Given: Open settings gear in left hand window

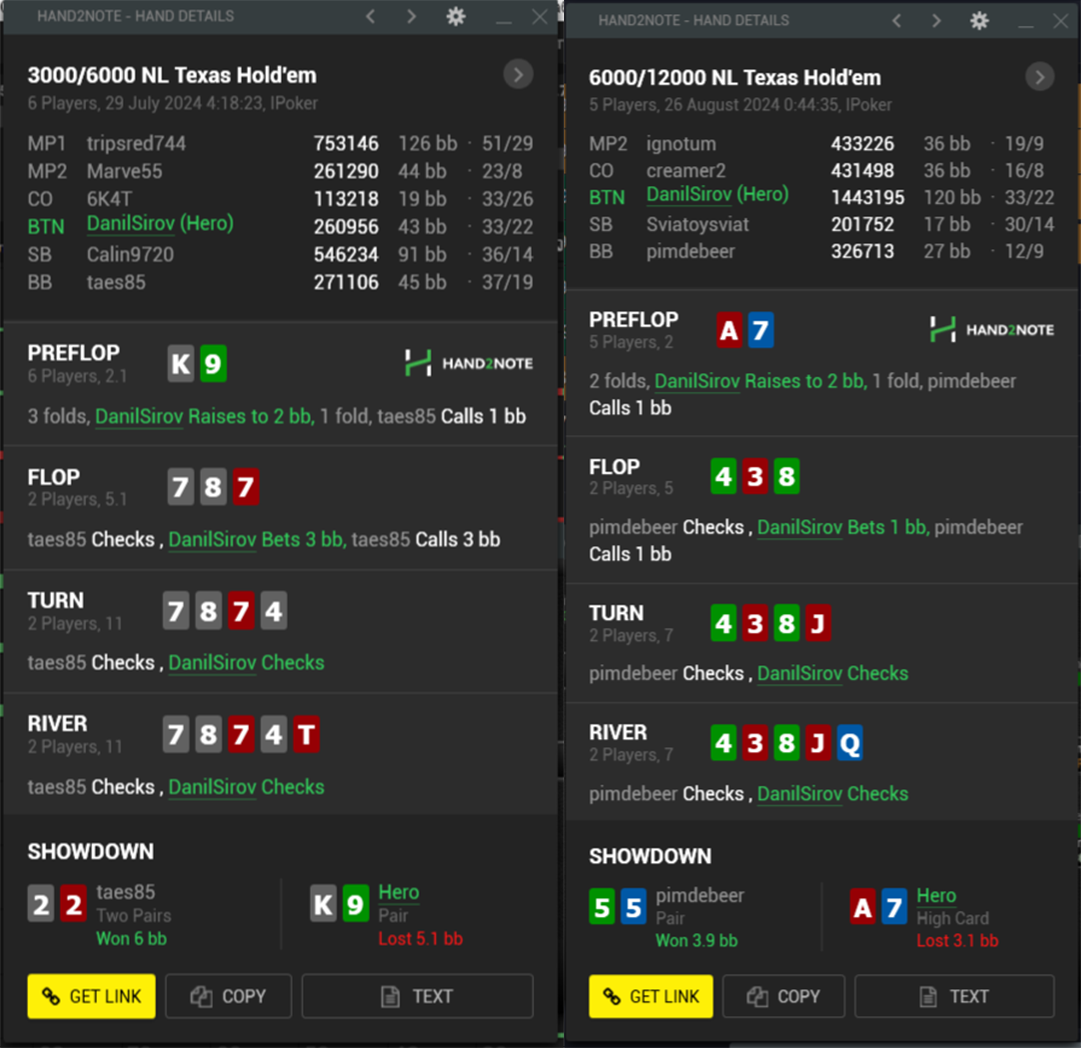Looking at the screenshot, I should [x=456, y=16].
